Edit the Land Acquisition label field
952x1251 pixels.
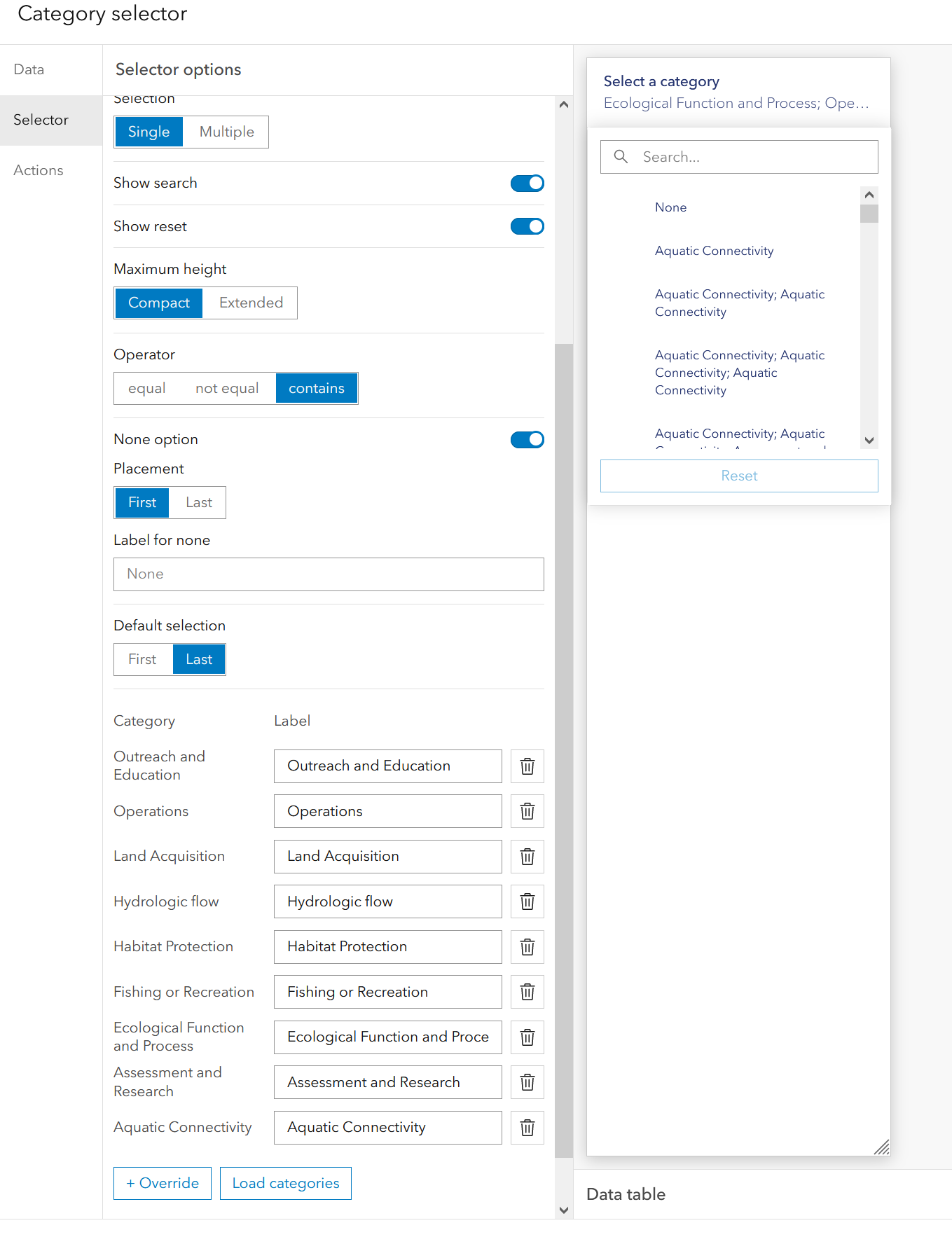(x=387, y=857)
